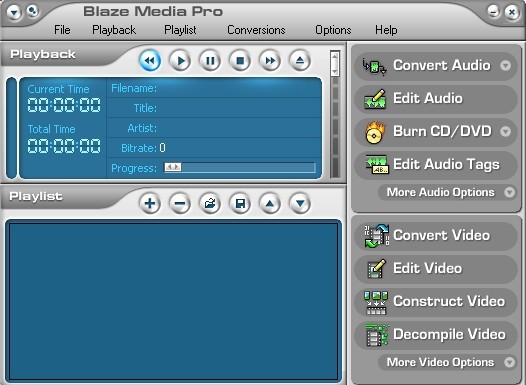Stop playback with the stop button

[x=240, y=61]
